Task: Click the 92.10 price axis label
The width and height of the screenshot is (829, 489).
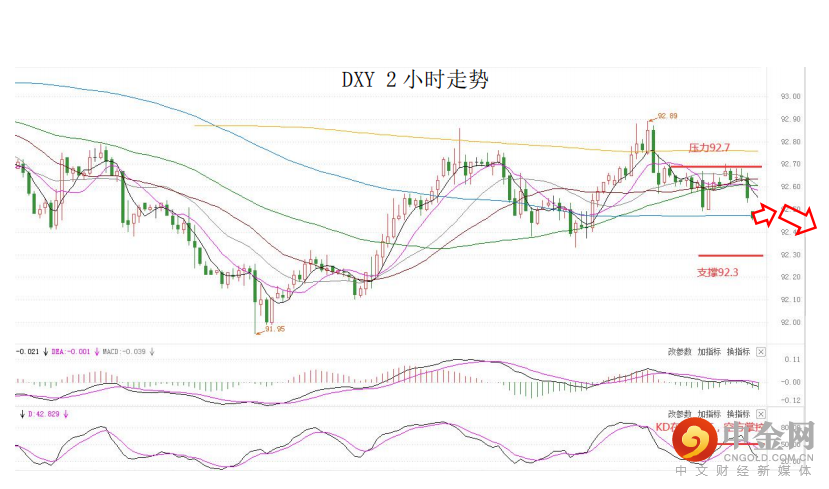Action: coord(790,300)
